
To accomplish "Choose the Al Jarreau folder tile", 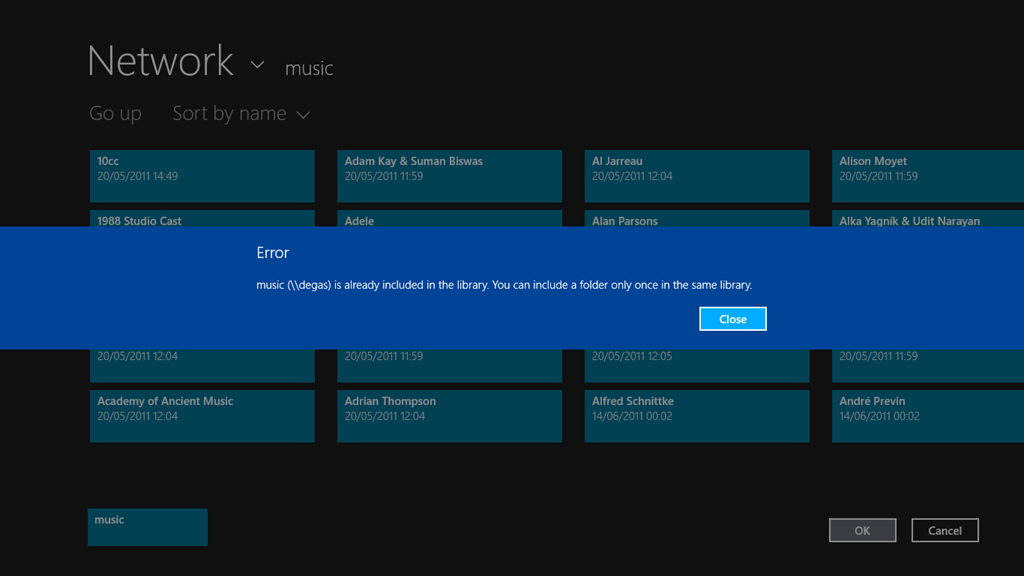I will tap(696, 176).
